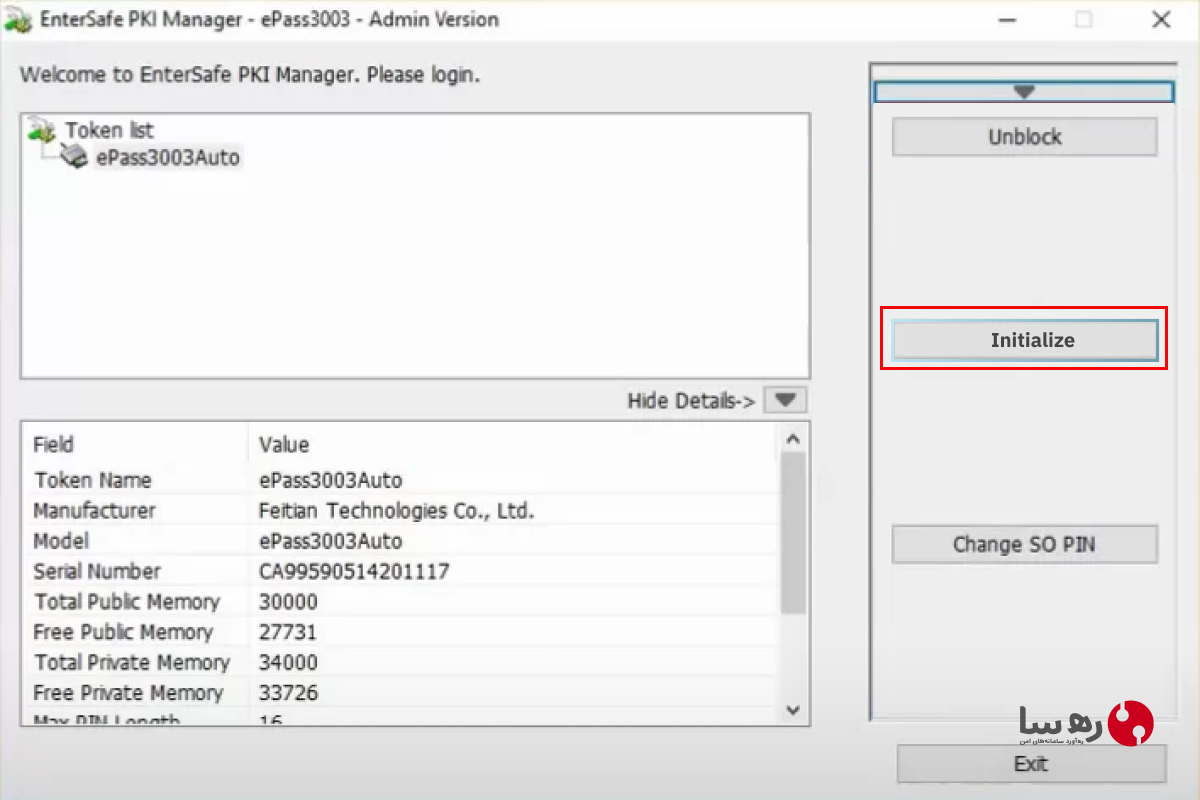Image resolution: width=1200 pixels, height=800 pixels.
Task: Open Change SO PIN dialog
Action: tap(1024, 545)
